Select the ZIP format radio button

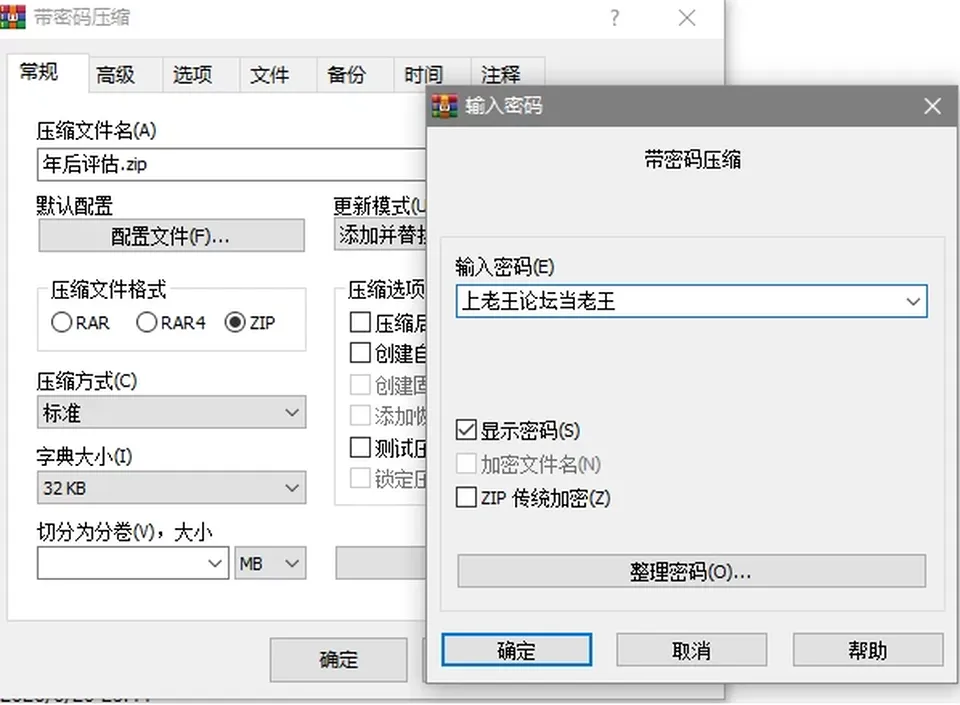click(x=235, y=322)
